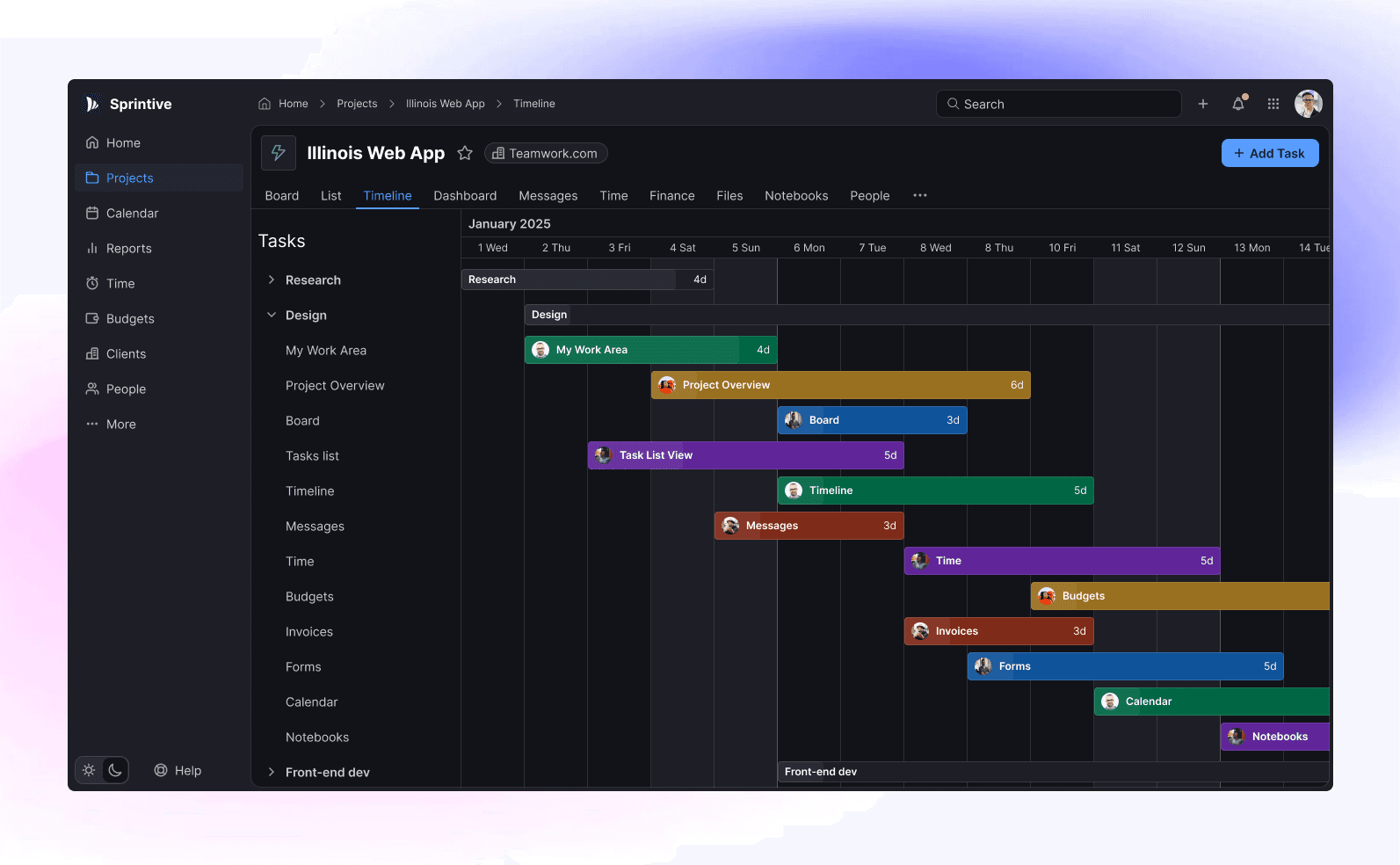Viewport: 1400px width, 865px height.
Task: Expand the Research task group
Action: coord(272,280)
